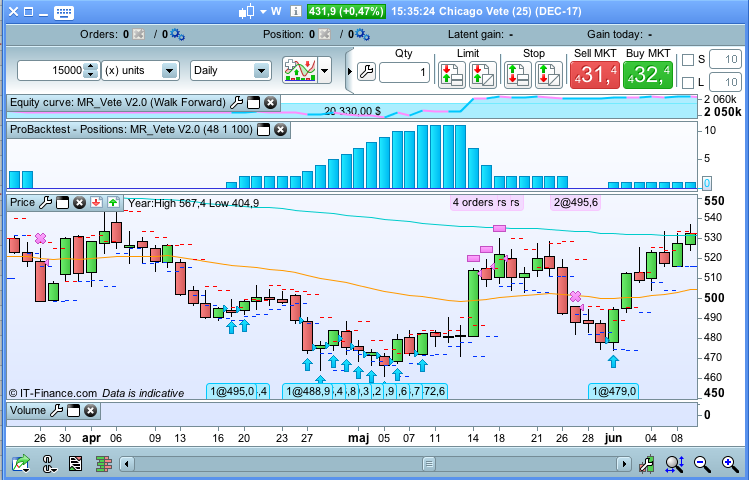Click the green Buy MKT button
This screenshot has width=749, height=480.
[648, 75]
